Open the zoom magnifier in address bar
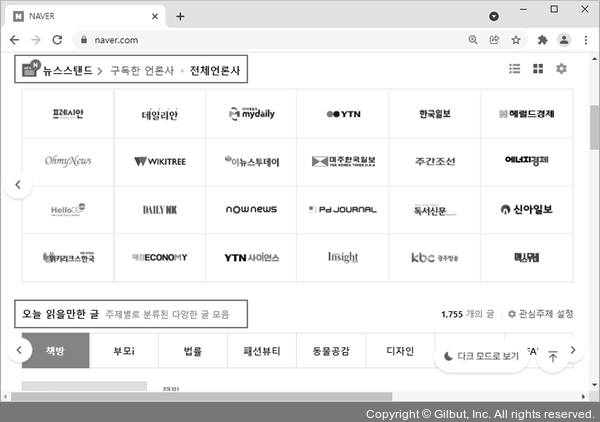This screenshot has width=600, height=422. coord(473,40)
